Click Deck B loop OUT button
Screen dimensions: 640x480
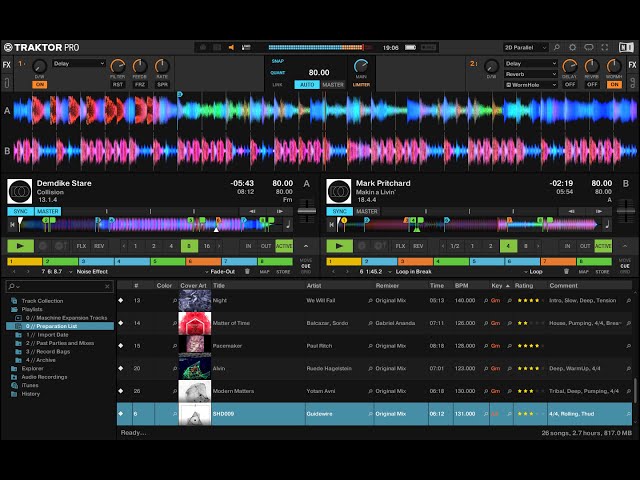[x=585, y=246]
